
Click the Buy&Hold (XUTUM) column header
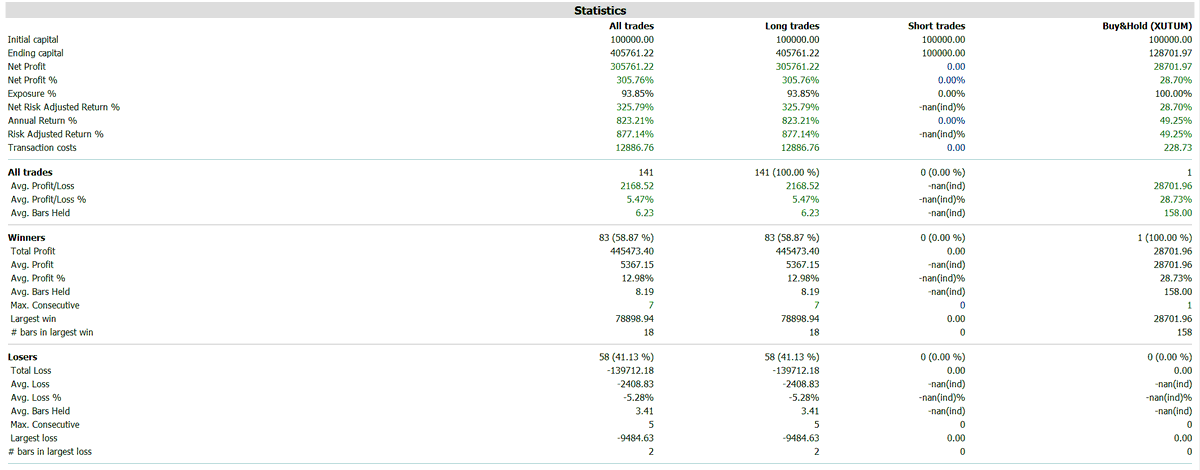[1147, 26]
